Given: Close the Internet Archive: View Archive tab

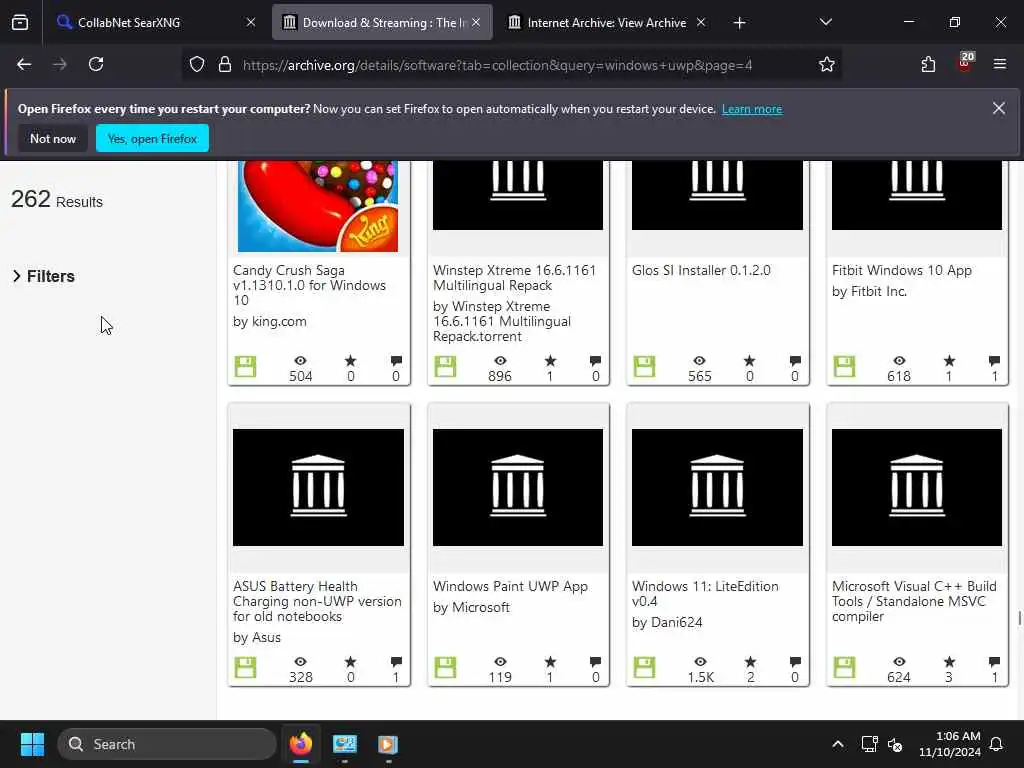Looking at the screenshot, I should (x=701, y=22).
